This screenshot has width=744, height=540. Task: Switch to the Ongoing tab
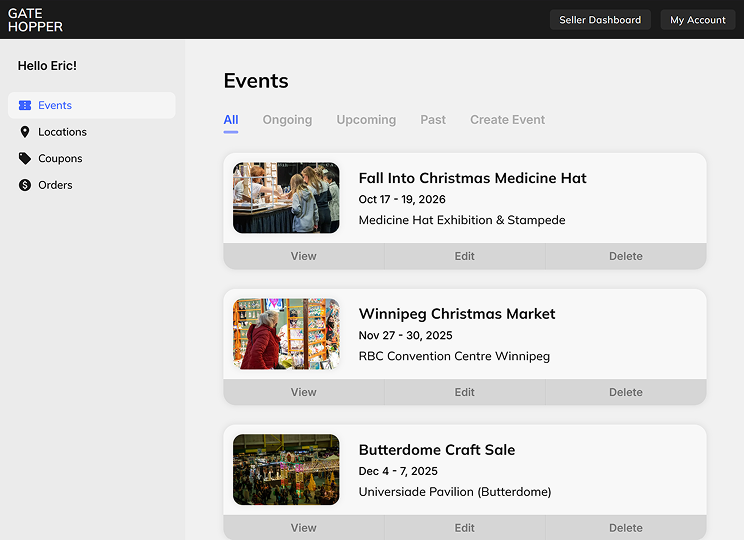[x=288, y=120]
